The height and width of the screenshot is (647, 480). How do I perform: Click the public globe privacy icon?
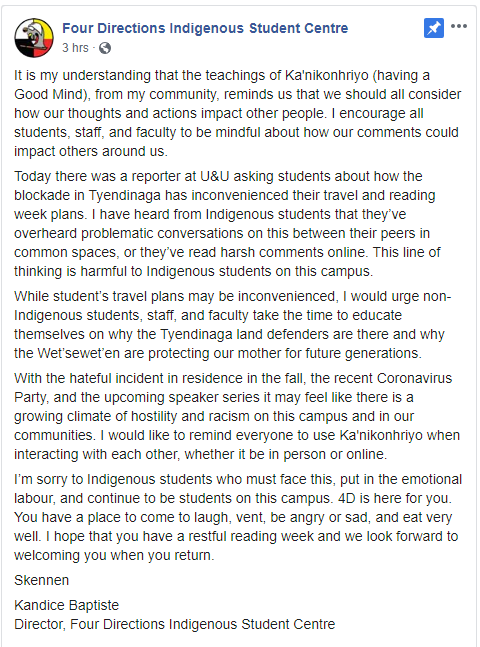point(105,48)
